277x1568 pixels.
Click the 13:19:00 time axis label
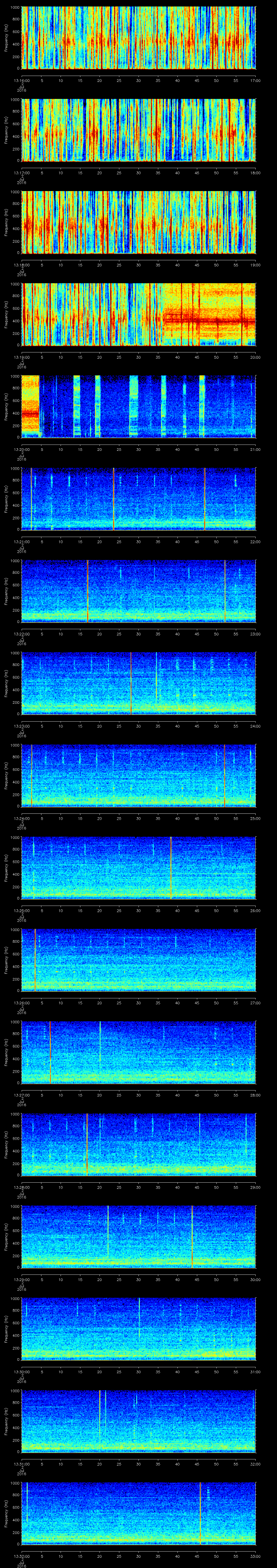tap(21, 357)
